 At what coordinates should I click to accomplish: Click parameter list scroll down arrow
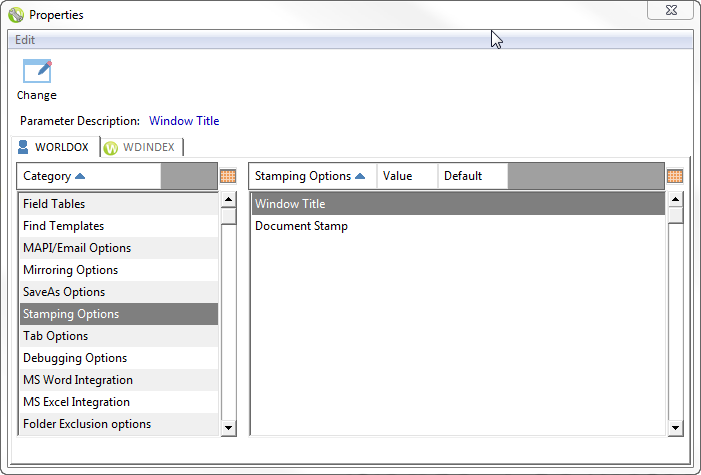point(675,428)
